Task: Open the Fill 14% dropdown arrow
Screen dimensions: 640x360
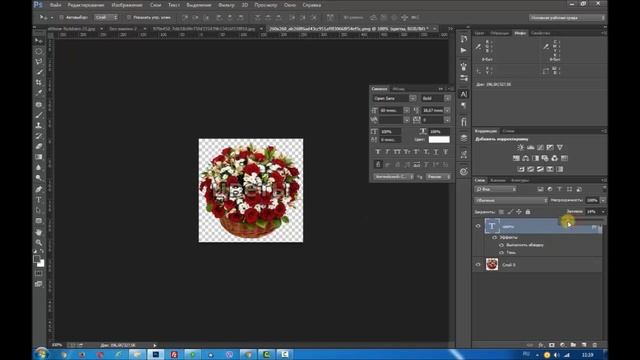Action: tap(603, 211)
